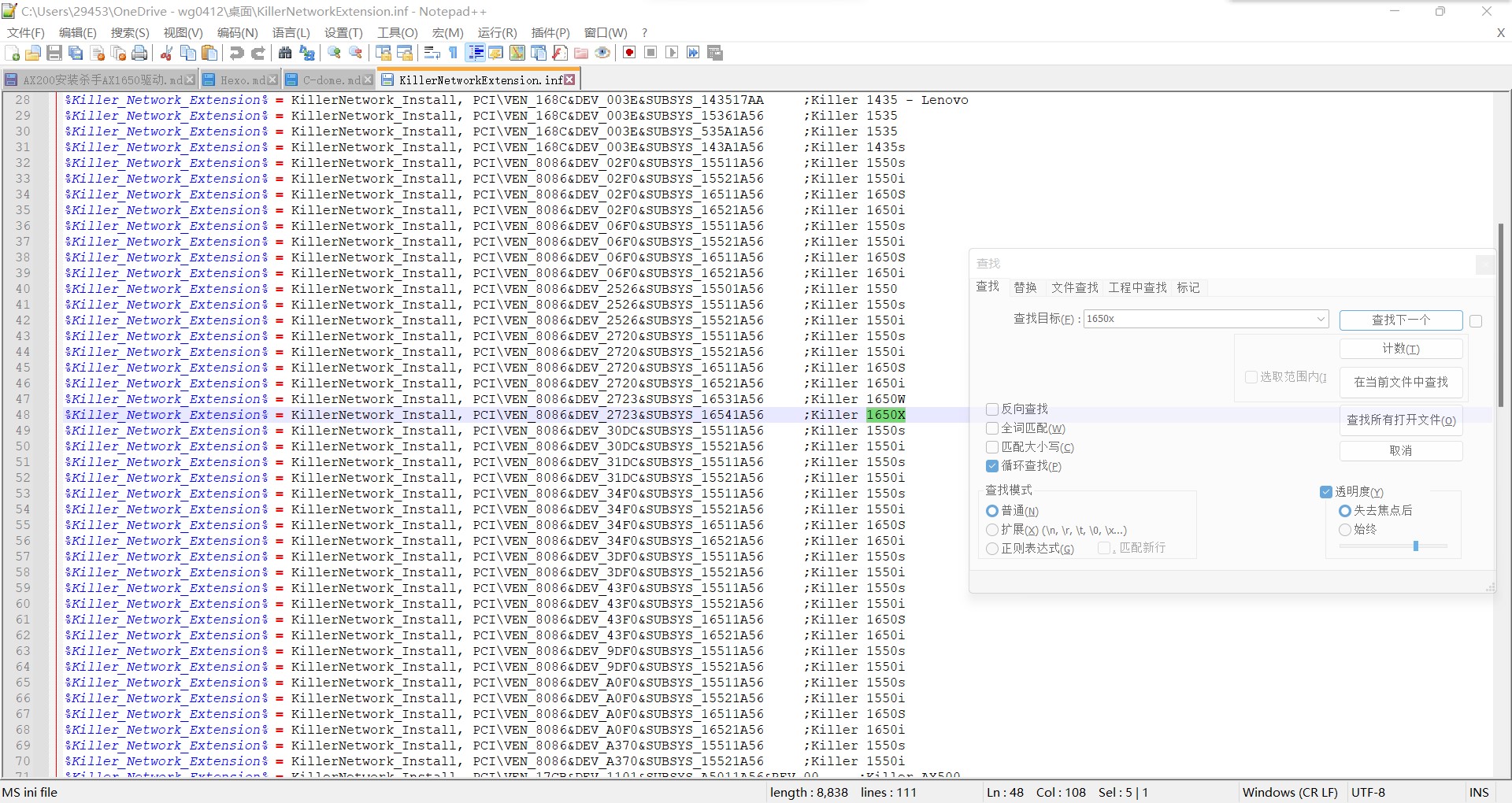Open the 插件 menu
The image size is (1512, 803).
550,32
